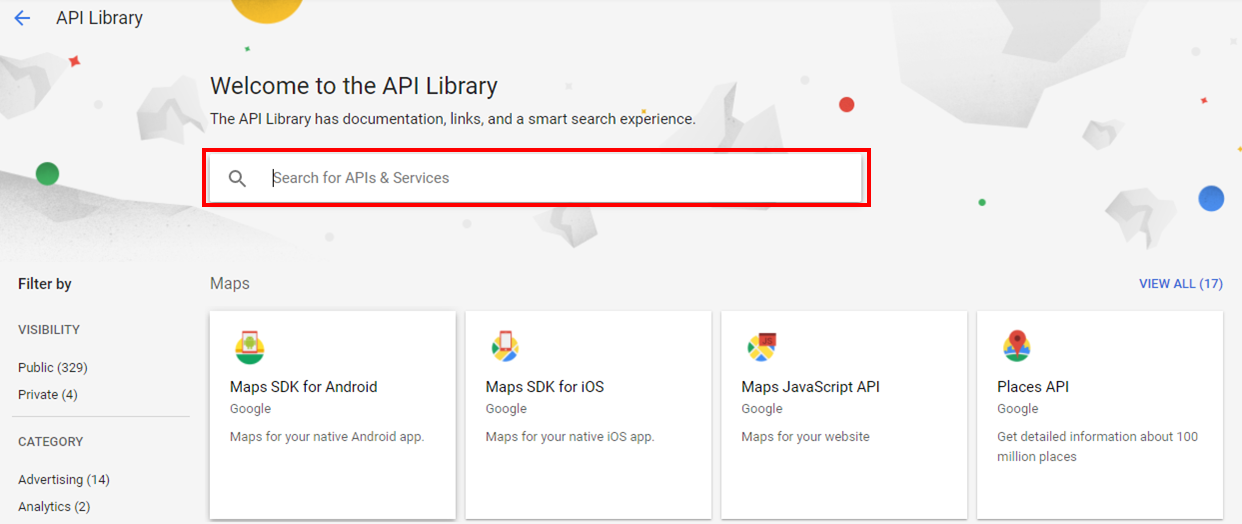Click 'Maps for your native iOS app.' description
This screenshot has height=524, width=1242.
tap(570, 437)
